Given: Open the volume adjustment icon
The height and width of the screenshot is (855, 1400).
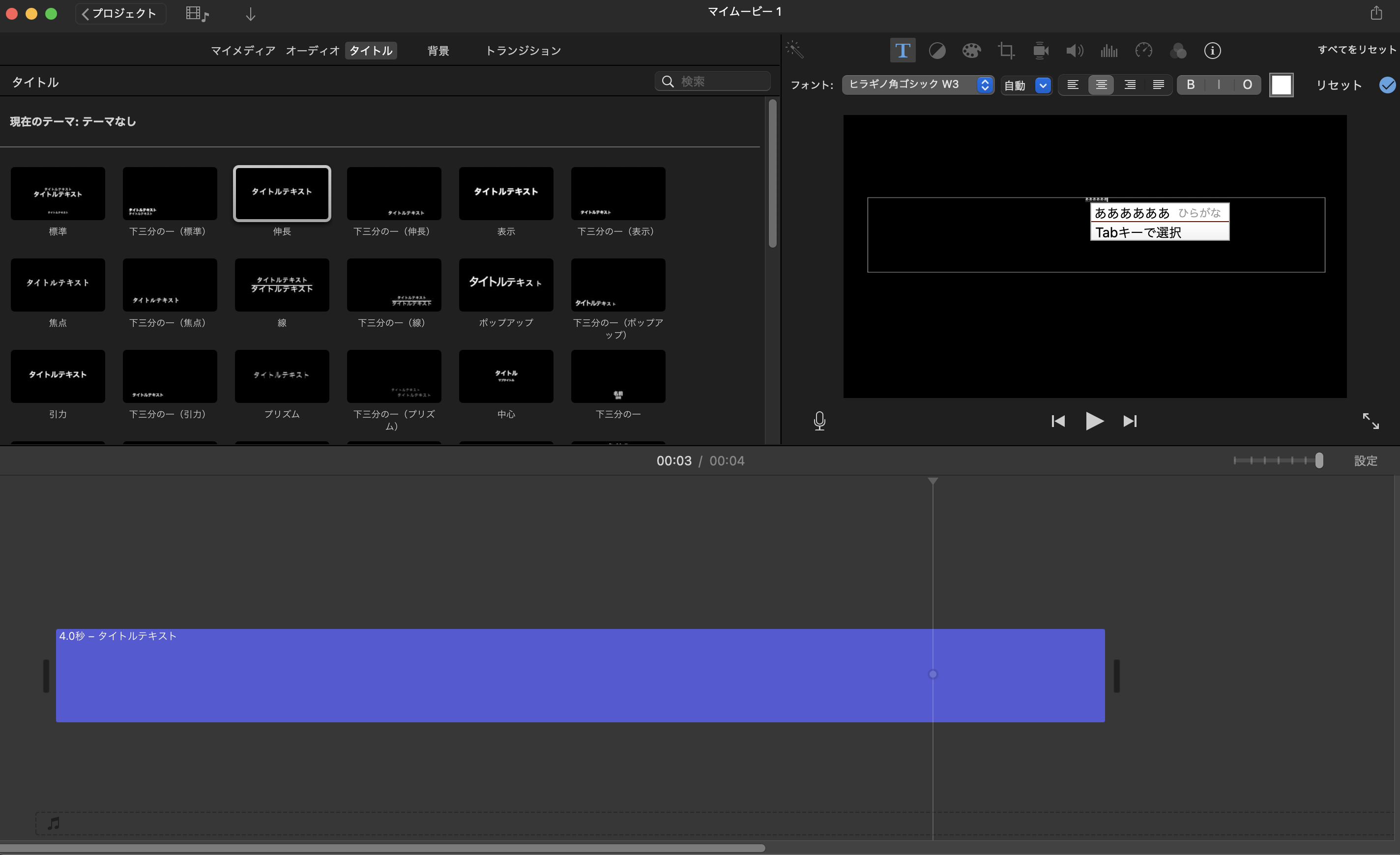Looking at the screenshot, I should click(x=1075, y=51).
